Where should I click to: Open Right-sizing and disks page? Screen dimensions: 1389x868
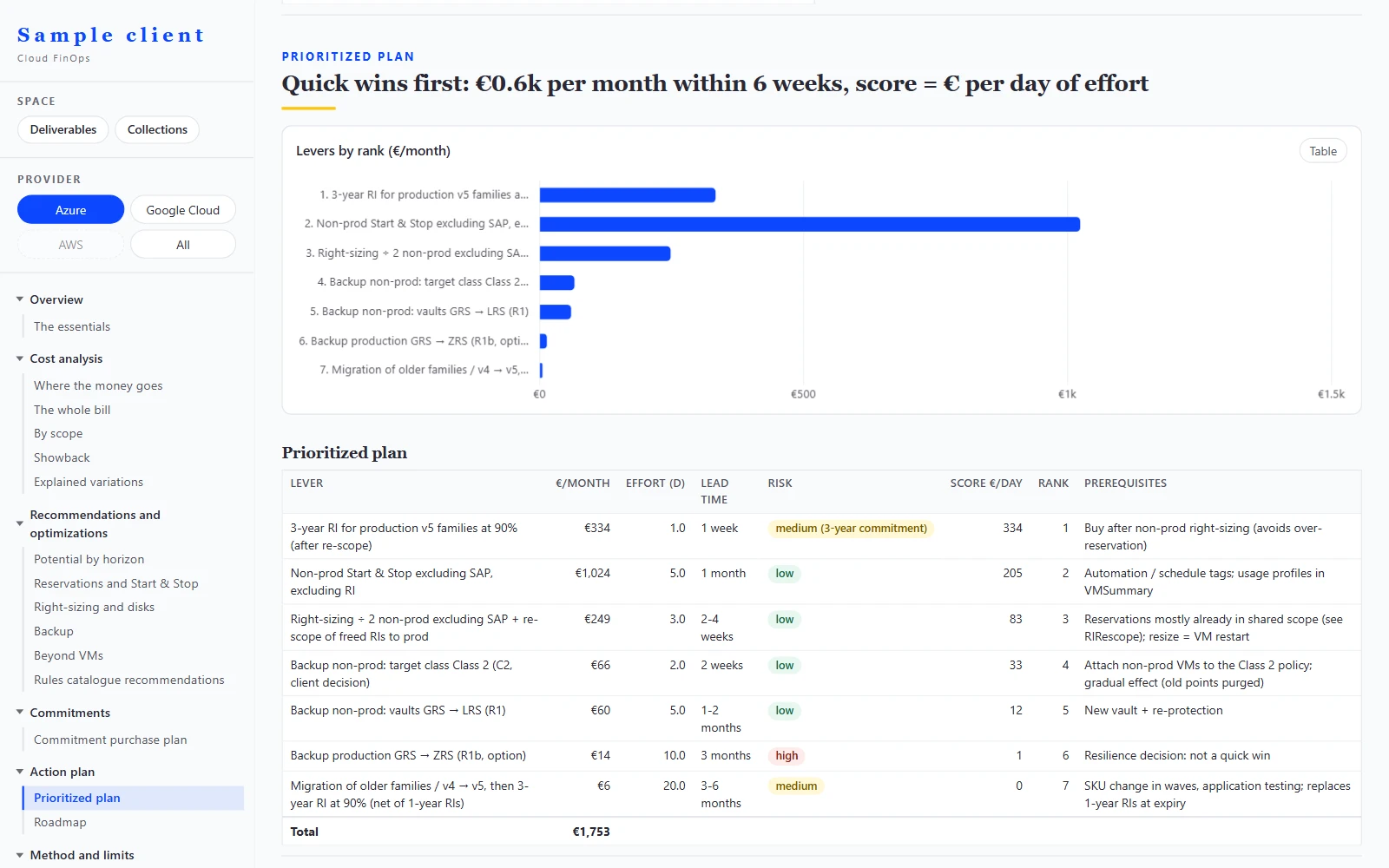pos(94,607)
